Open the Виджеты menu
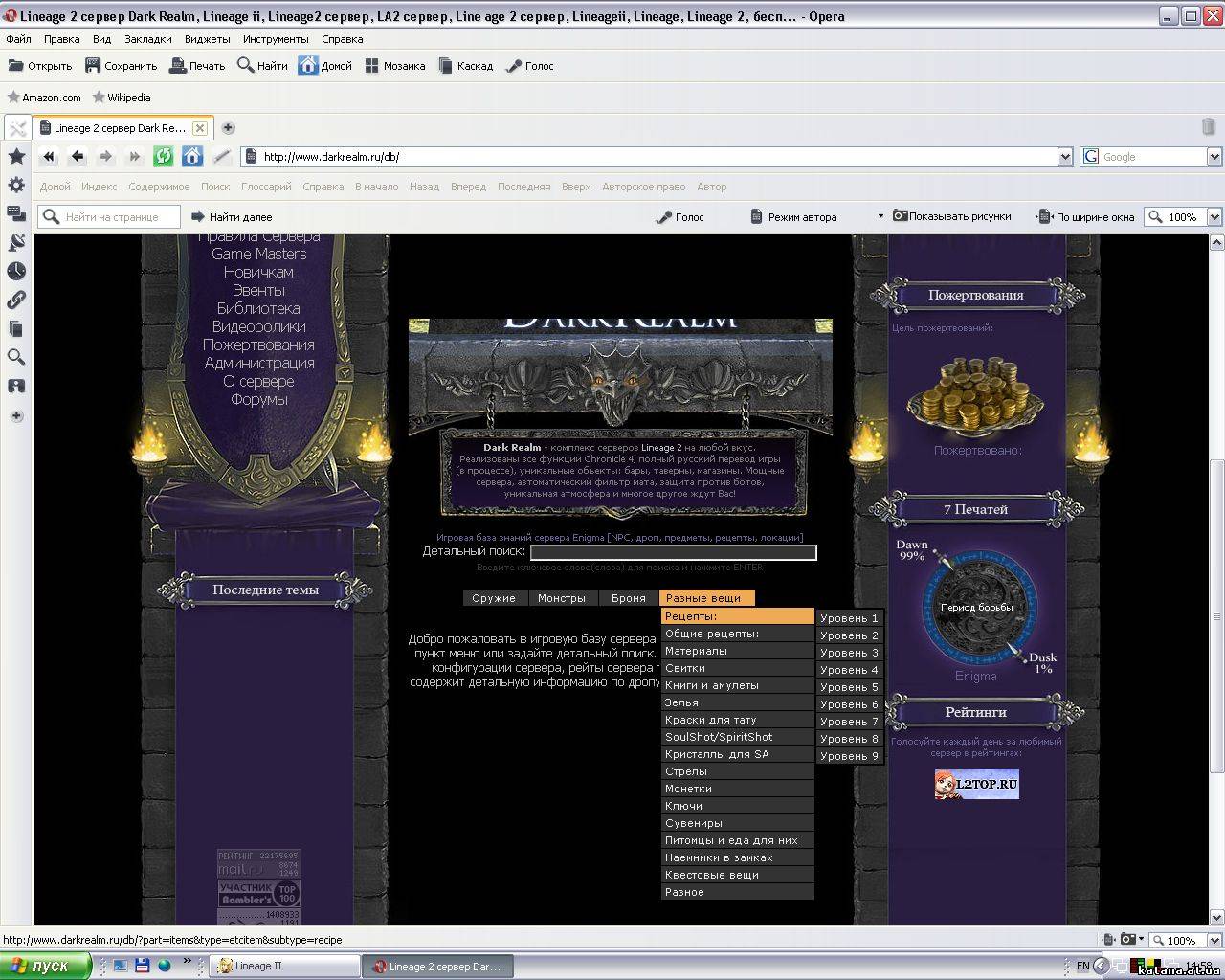 tap(208, 39)
